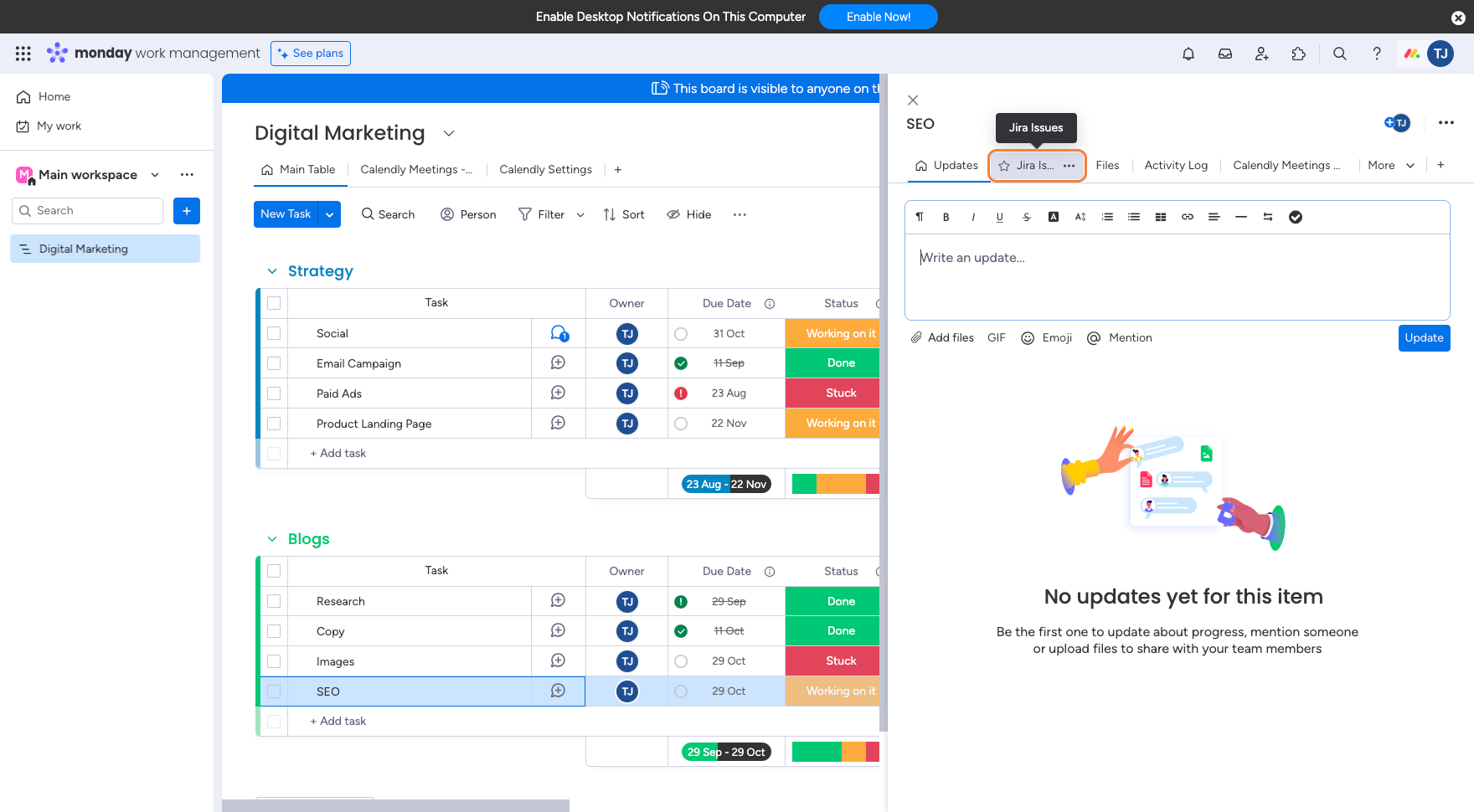Add a checklist with the checkmark icon

[1295, 217]
